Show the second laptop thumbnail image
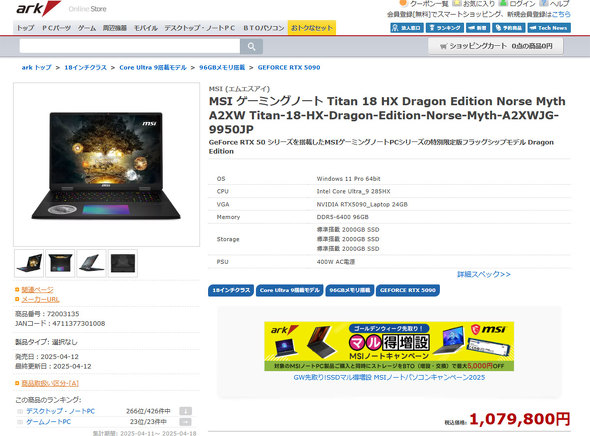This screenshot has width=590, height=436. click(60, 263)
